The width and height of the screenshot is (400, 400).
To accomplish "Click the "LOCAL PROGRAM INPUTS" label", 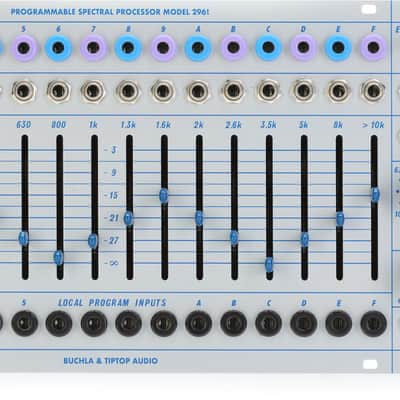I will (x=112, y=303).
